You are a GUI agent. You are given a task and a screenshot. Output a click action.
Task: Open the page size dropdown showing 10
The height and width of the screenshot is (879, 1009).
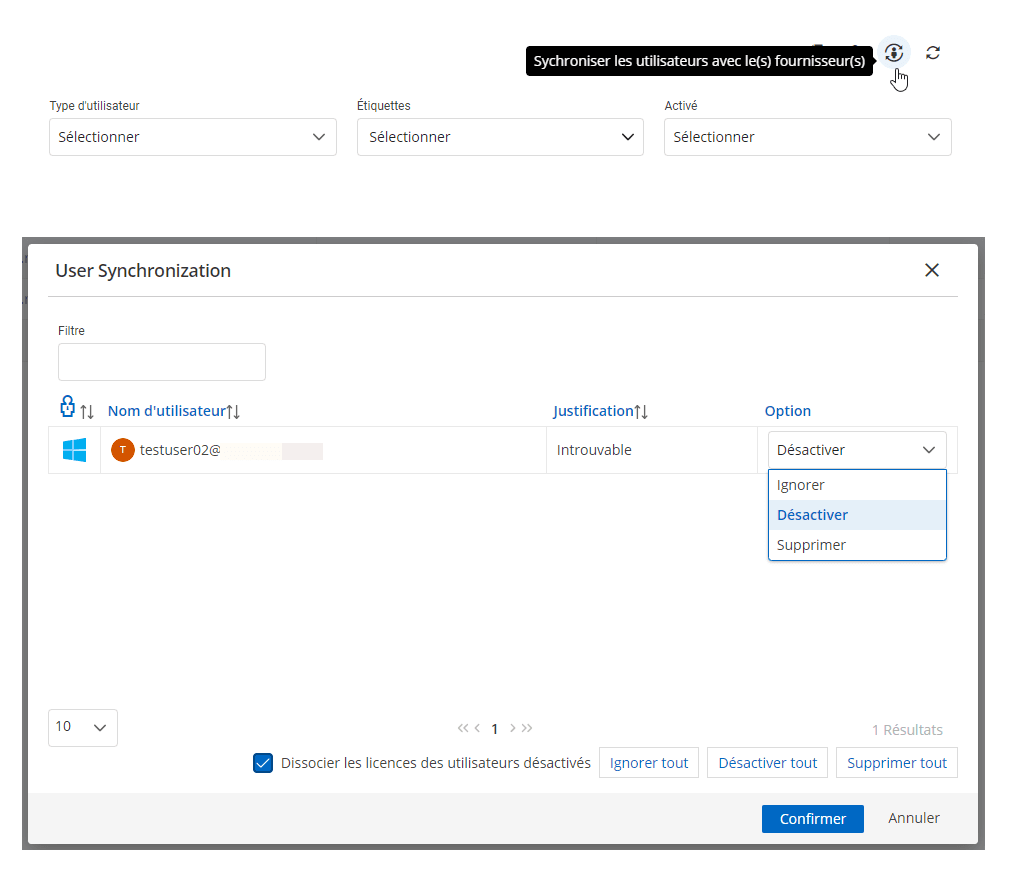click(82, 727)
